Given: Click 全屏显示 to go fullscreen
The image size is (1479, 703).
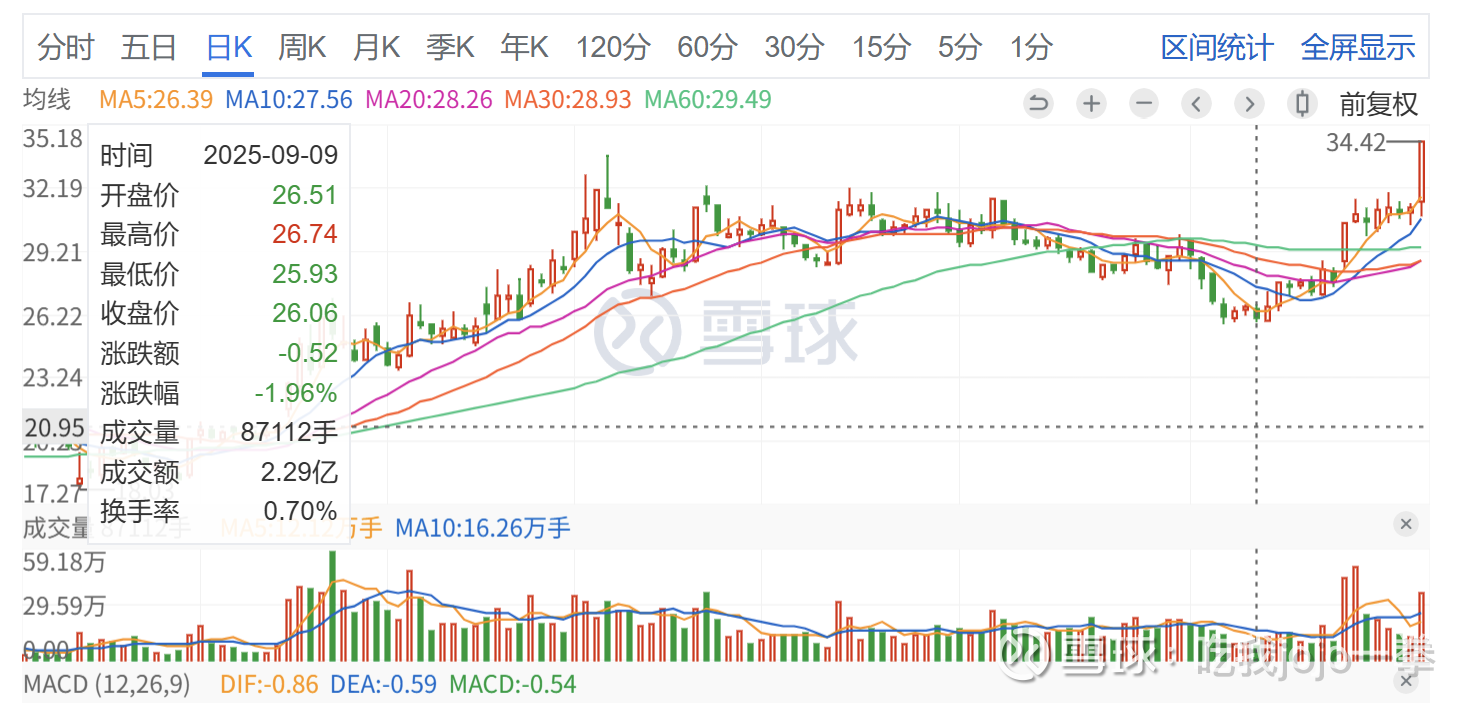Looking at the screenshot, I should tap(1358, 47).
